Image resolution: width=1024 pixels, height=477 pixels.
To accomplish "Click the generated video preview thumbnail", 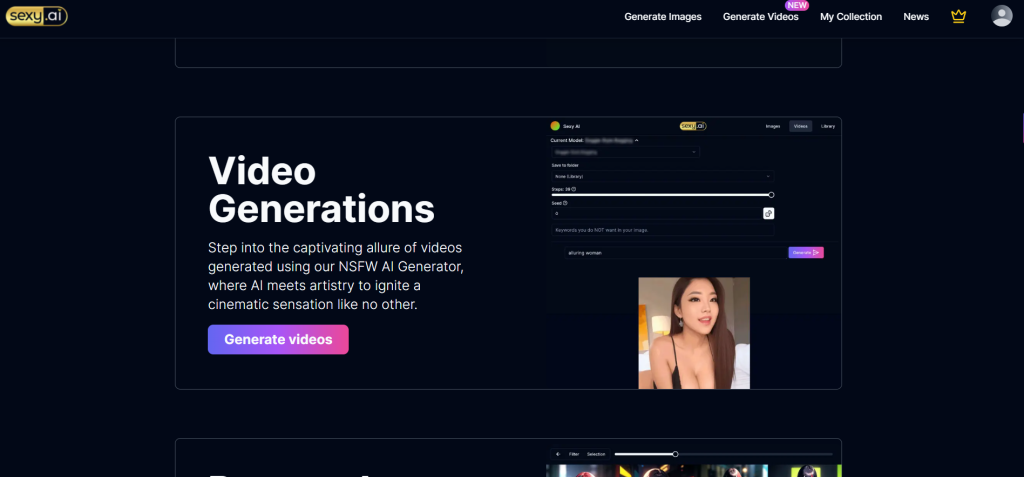I will pyautogui.click(x=694, y=332).
